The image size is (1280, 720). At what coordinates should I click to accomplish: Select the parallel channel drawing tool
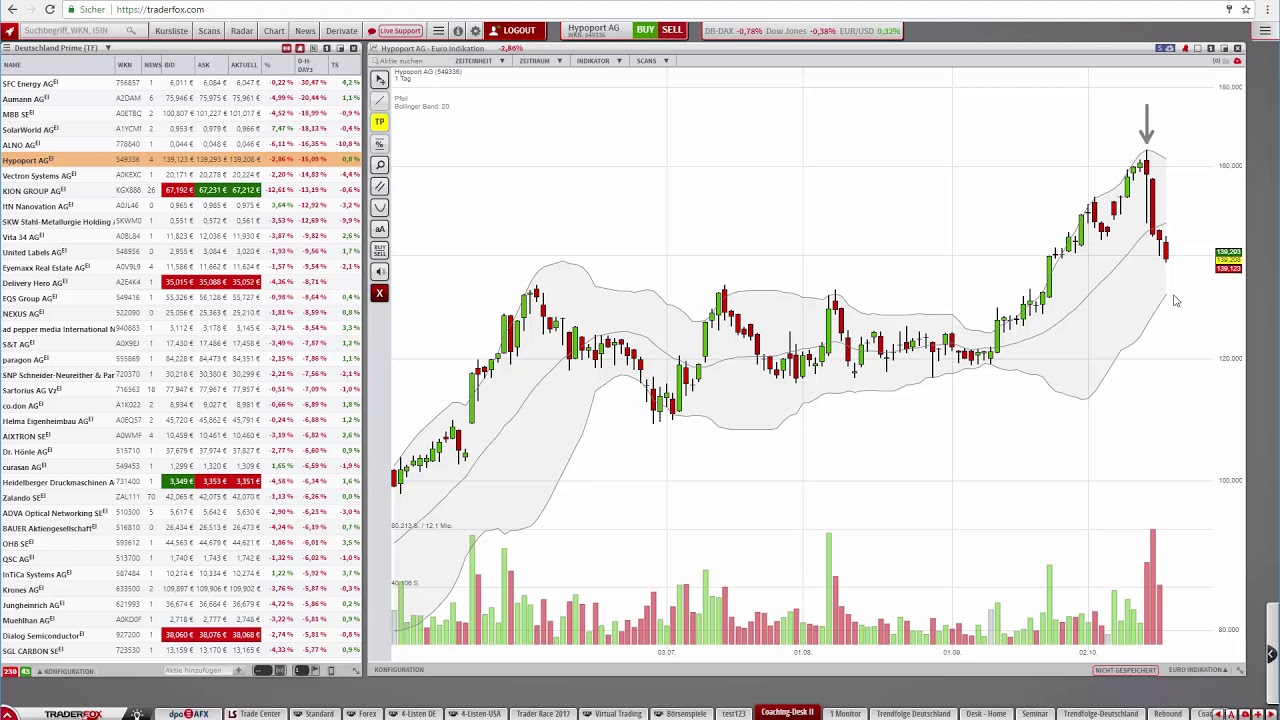point(379,186)
